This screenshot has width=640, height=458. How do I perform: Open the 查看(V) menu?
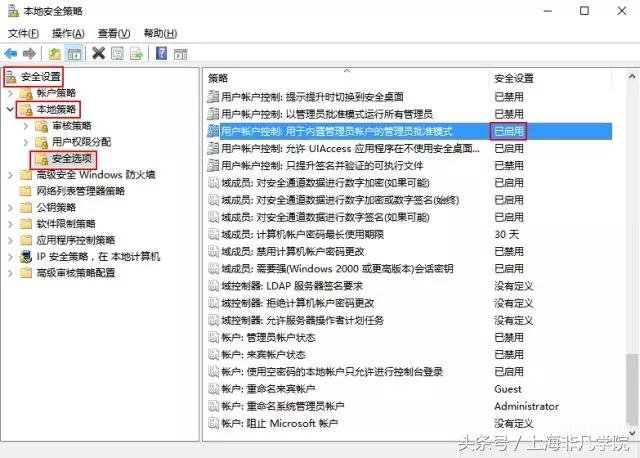(x=114, y=33)
